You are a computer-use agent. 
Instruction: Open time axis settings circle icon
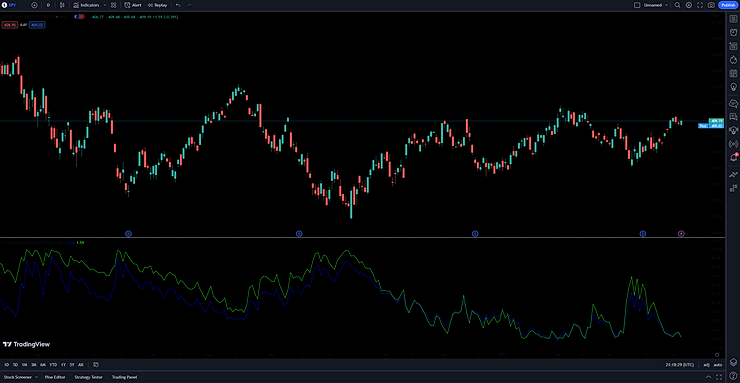[x=717, y=355]
